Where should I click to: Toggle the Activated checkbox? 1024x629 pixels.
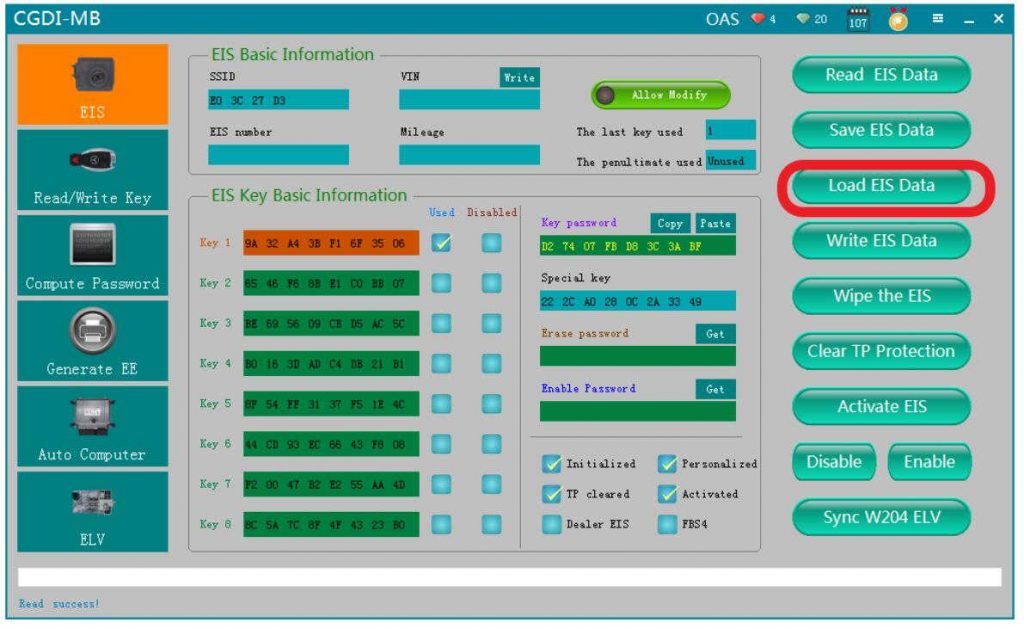[667, 494]
